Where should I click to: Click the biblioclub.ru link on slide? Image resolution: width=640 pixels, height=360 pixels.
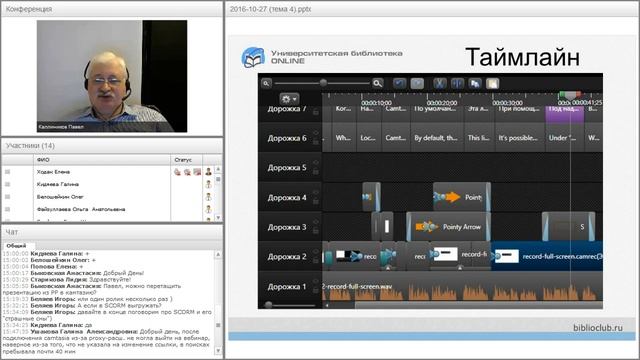click(x=598, y=327)
